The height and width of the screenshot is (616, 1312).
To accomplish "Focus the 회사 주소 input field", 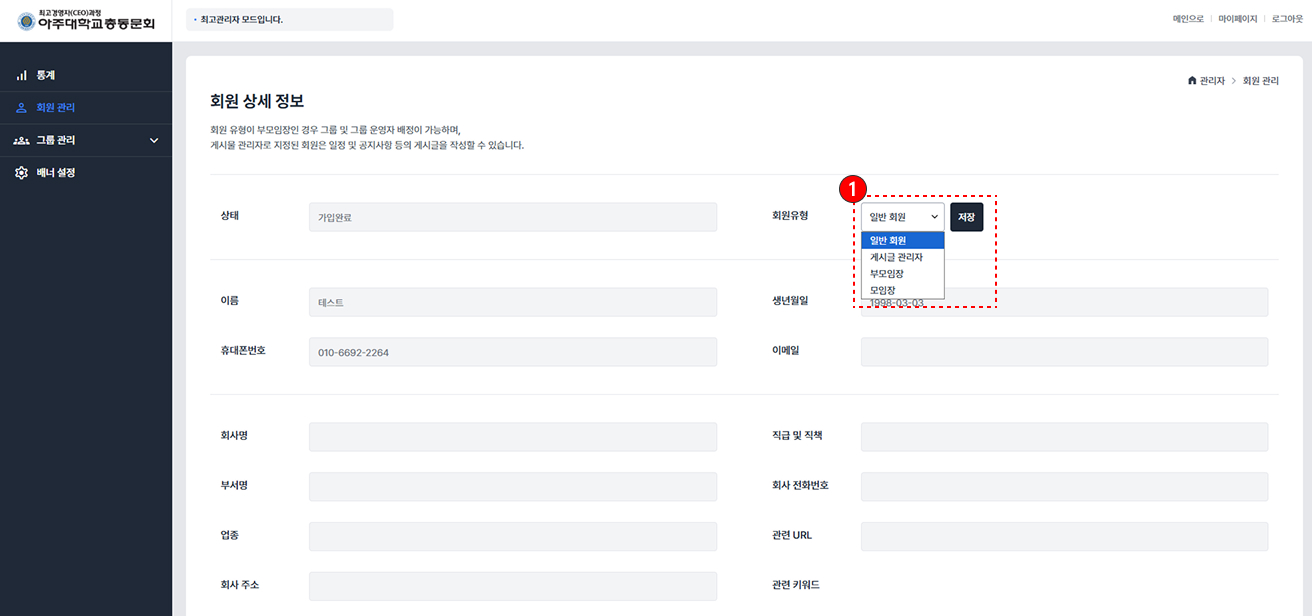I will pos(513,586).
